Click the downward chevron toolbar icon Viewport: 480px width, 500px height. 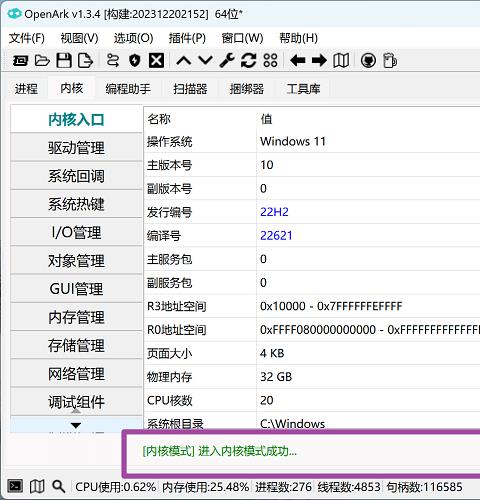pyautogui.click(x=205, y=61)
